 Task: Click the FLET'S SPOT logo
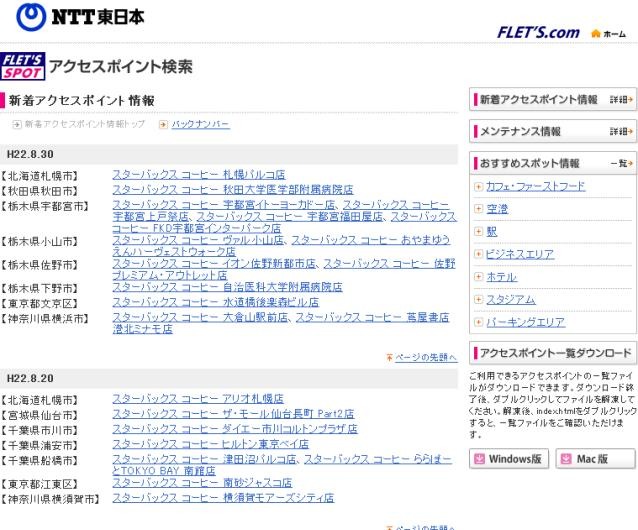point(23,66)
